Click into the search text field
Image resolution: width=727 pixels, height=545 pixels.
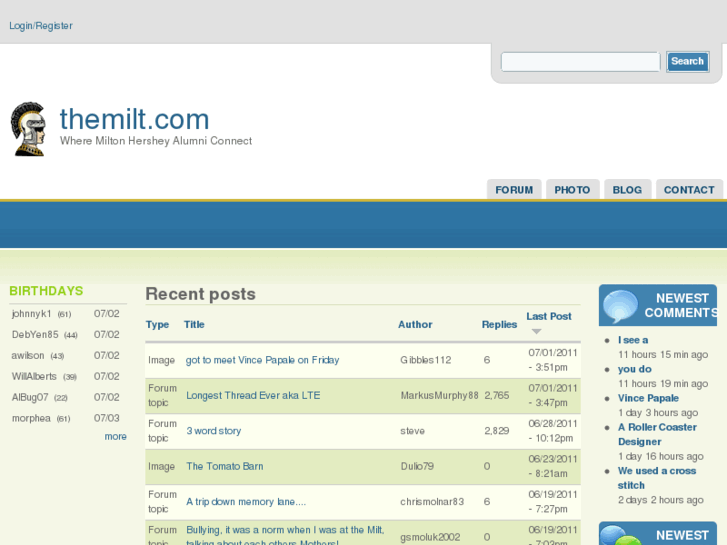point(580,62)
